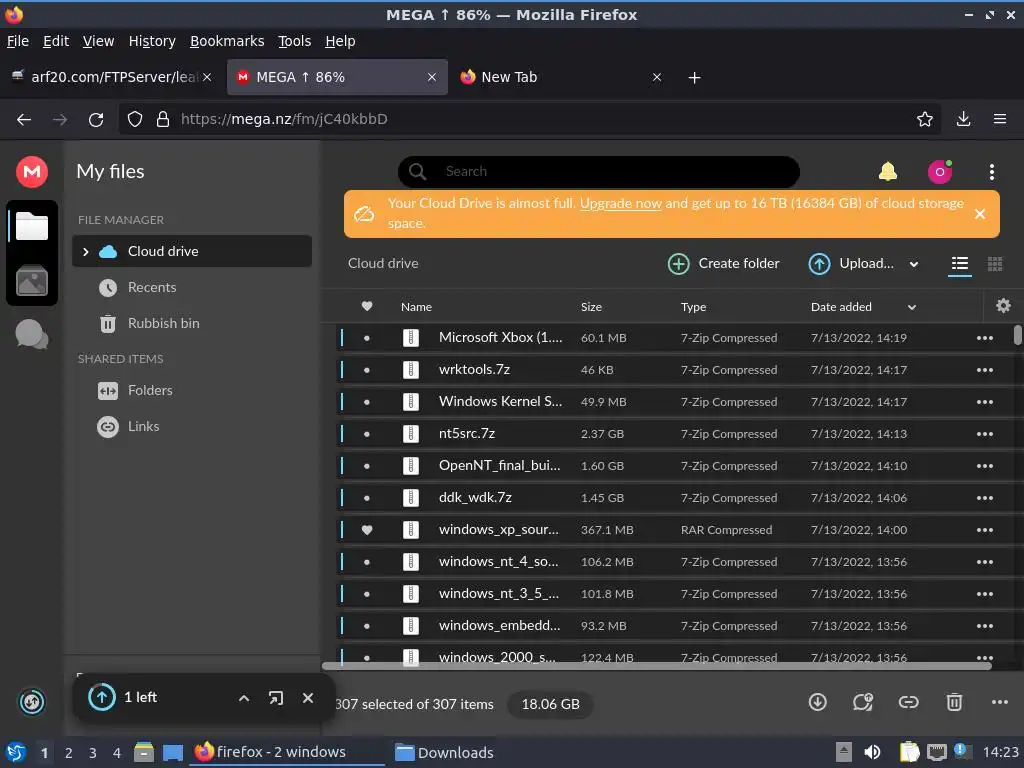Sort files by Type column

693,306
